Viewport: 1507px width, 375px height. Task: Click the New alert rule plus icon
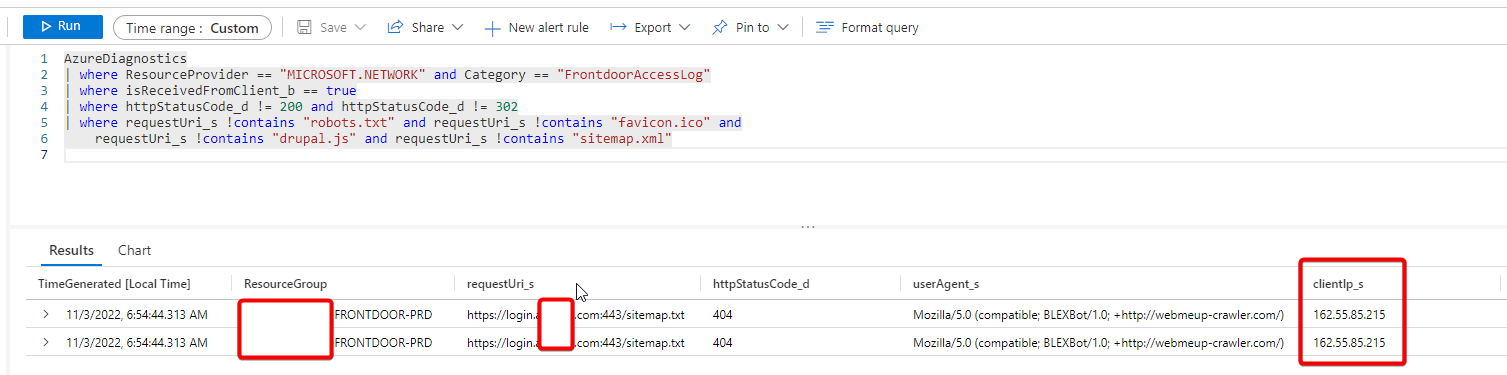pyautogui.click(x=492, y=28)
